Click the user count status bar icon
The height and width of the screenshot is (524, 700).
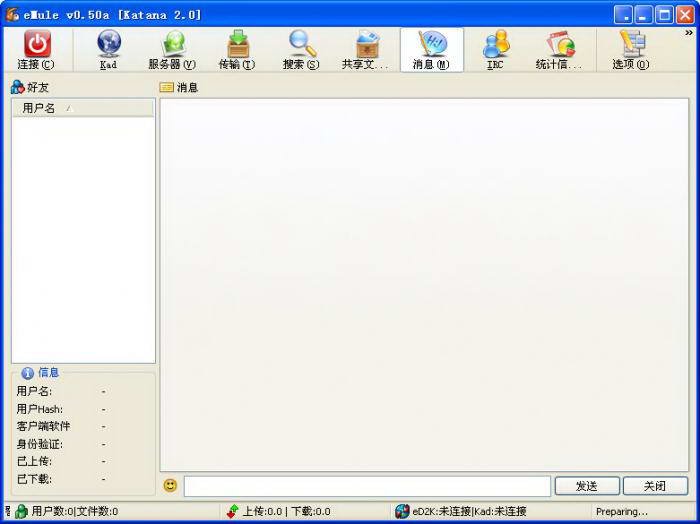(21, 512)
